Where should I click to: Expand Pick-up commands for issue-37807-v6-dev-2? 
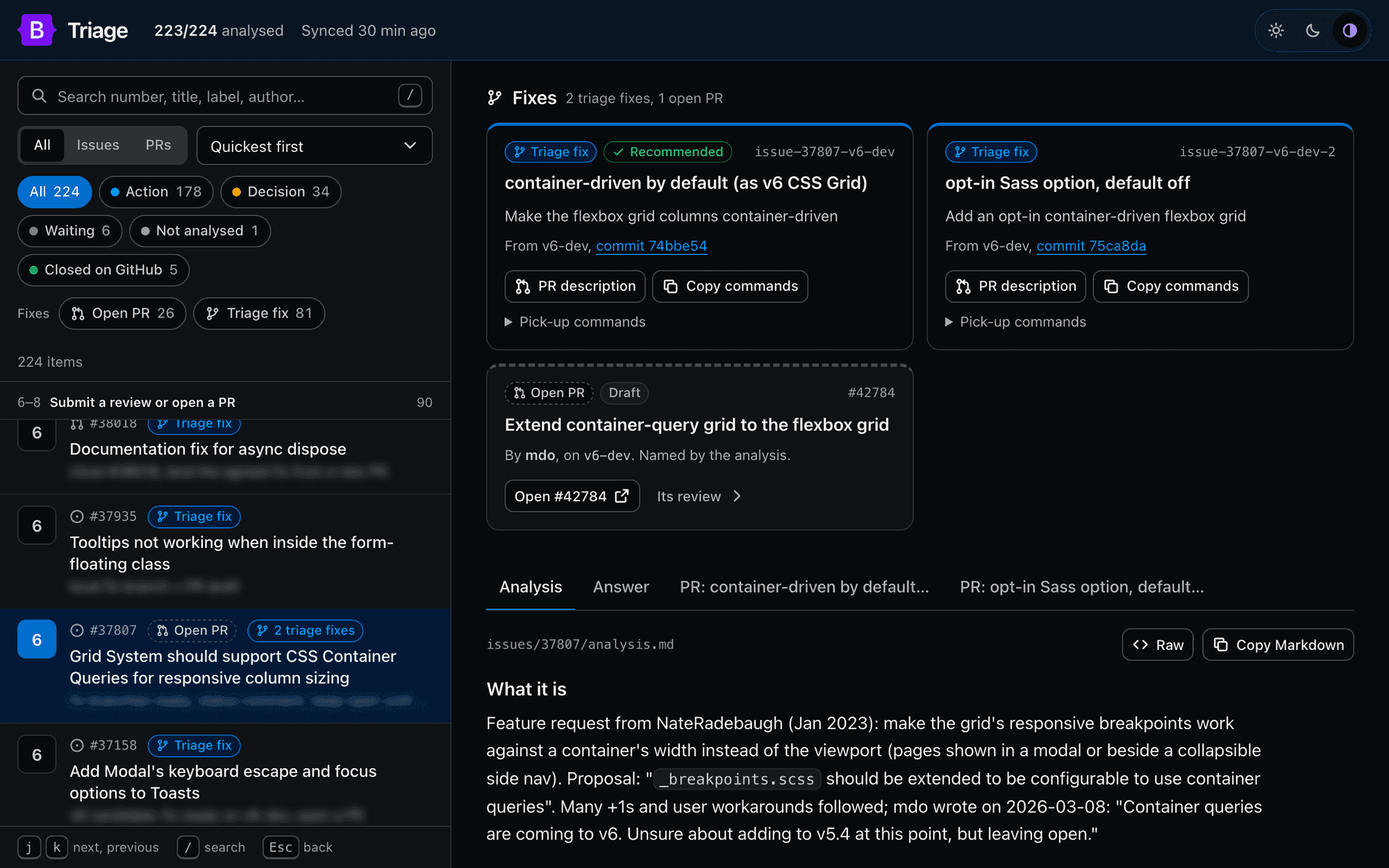click(1015, 322)
